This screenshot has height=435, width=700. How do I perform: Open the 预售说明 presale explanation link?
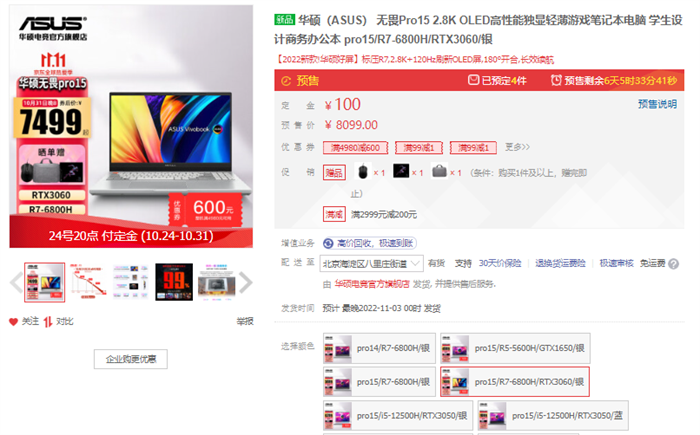[657, 104]
